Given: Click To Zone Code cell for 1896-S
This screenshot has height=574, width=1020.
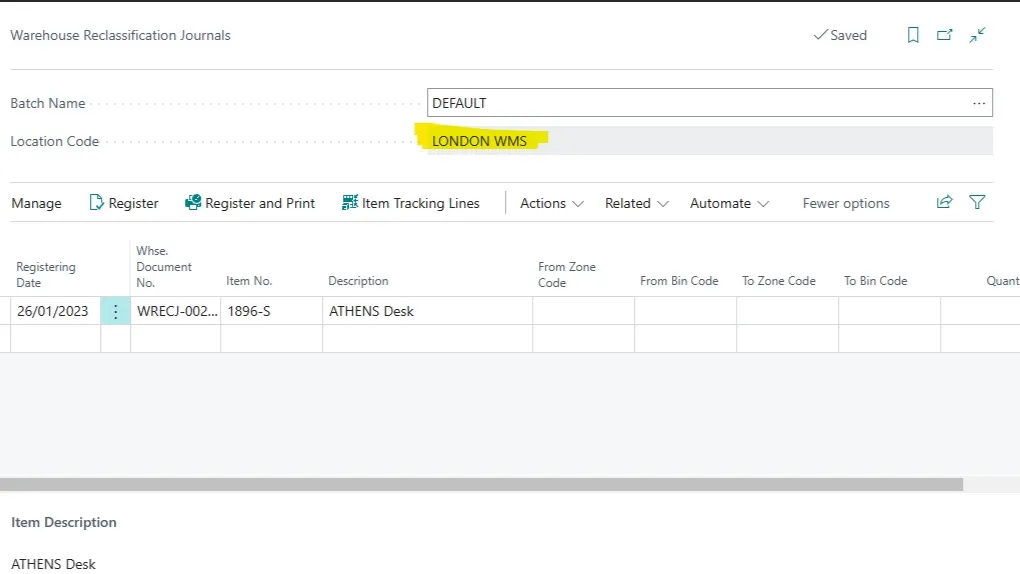Looking at the screenshot, I should click(x=788, y=311).
